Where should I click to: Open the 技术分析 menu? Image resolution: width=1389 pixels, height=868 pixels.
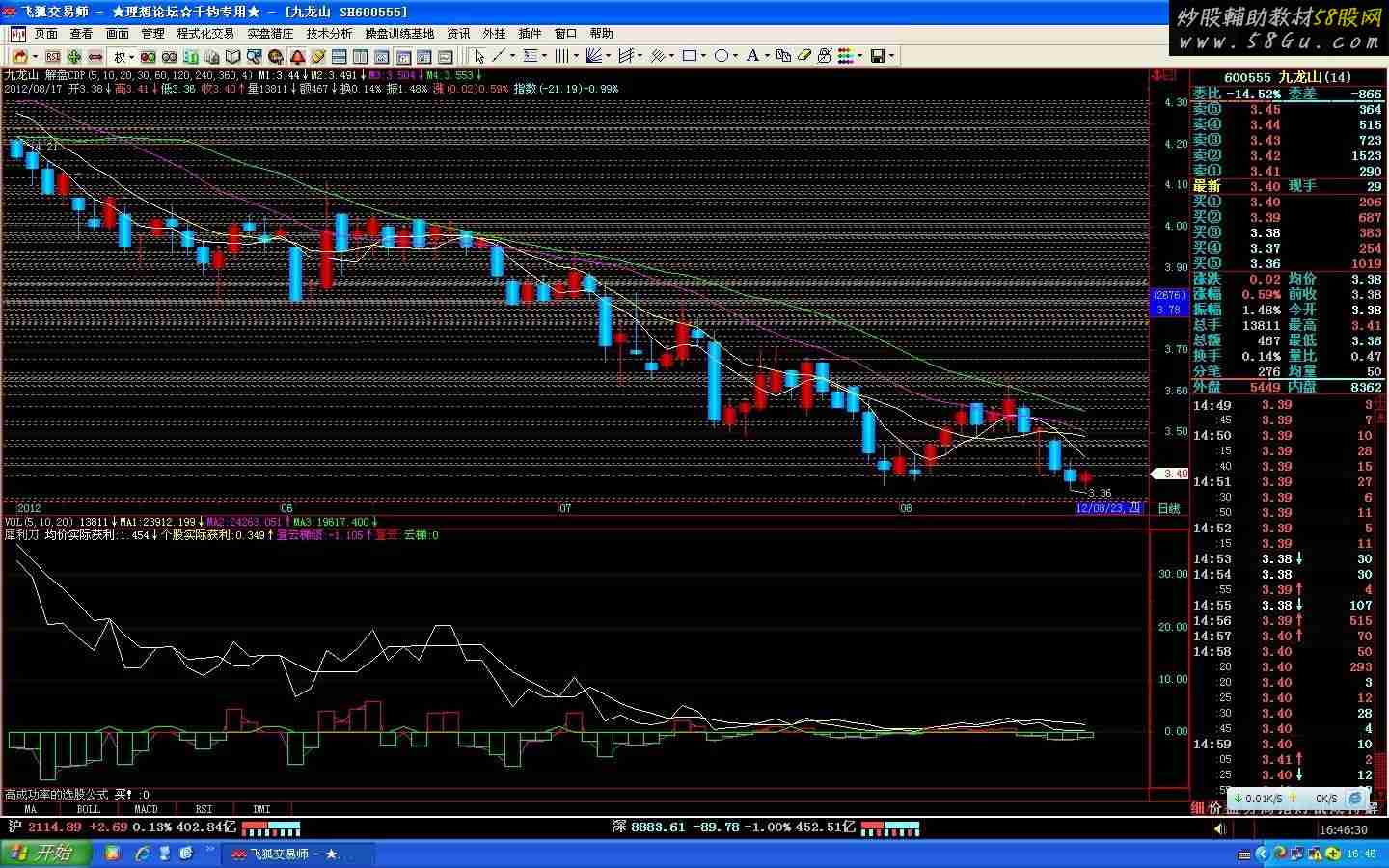[330, 34]
